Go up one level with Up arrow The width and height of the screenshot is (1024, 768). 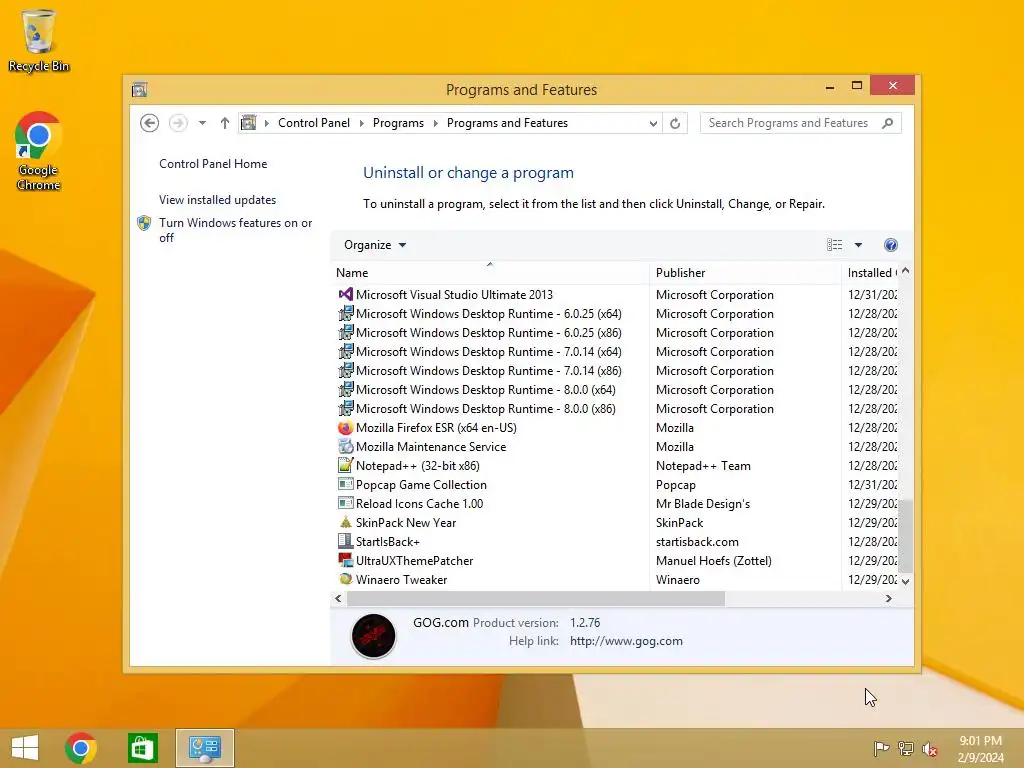point(225,123)
